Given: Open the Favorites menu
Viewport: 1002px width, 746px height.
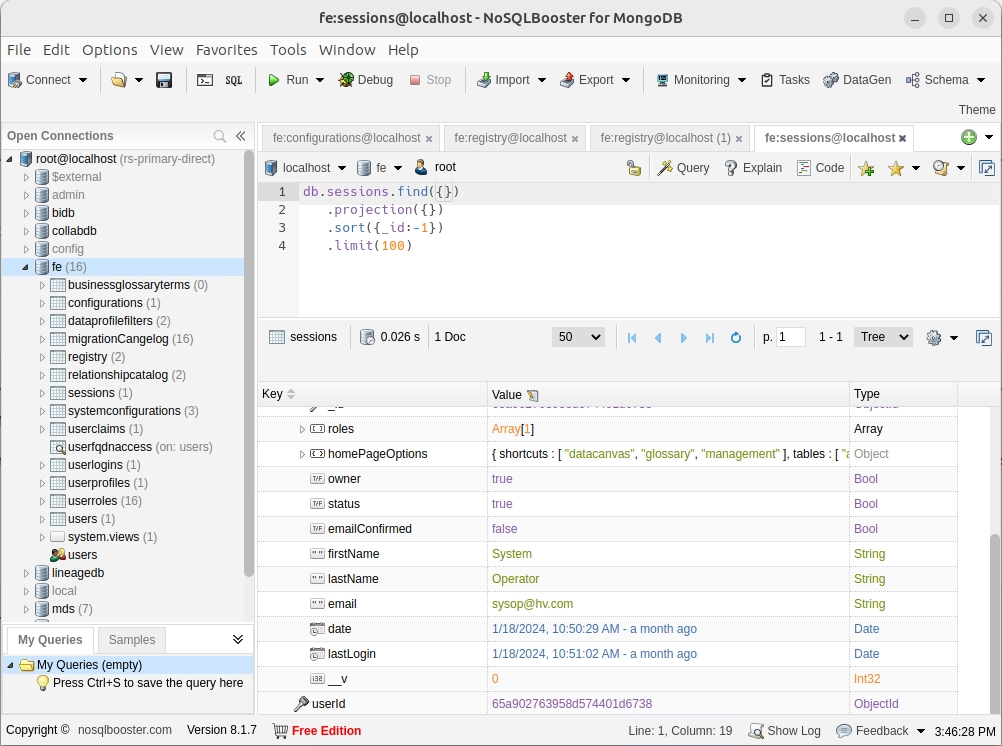Looking at the screenshot, I should (226, 50).
